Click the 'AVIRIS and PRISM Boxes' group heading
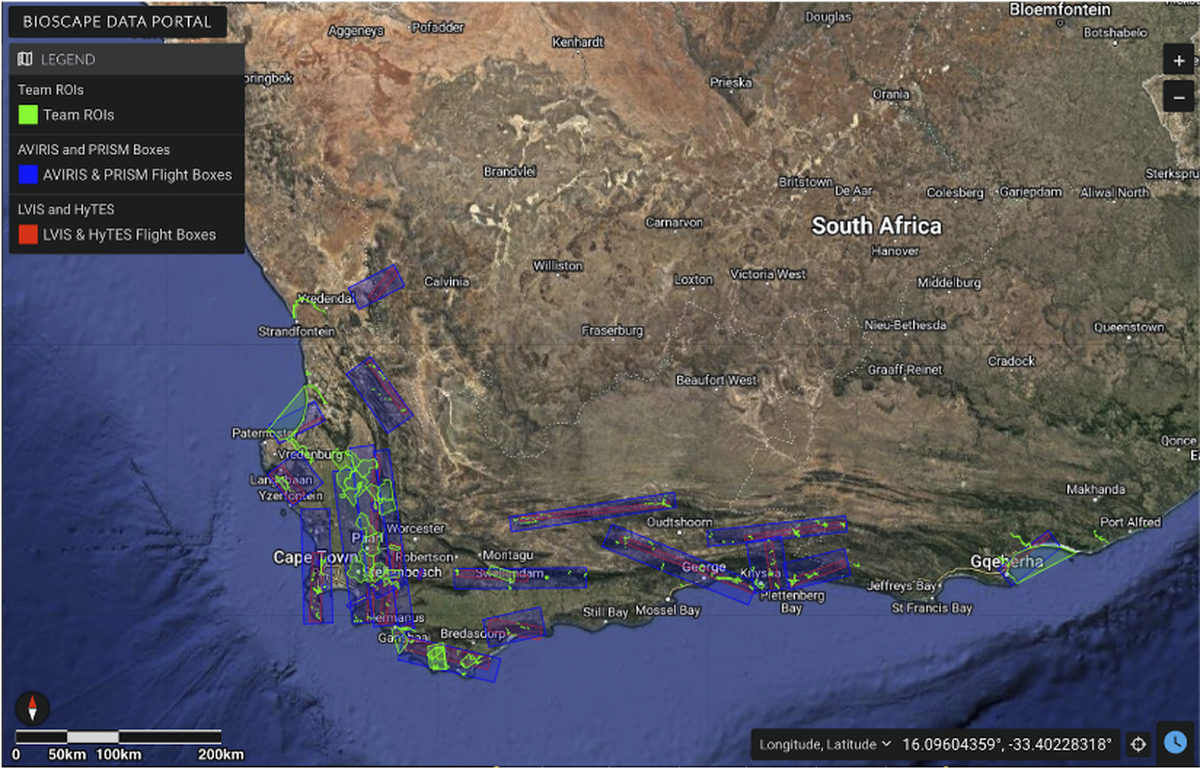 (94, 150)
